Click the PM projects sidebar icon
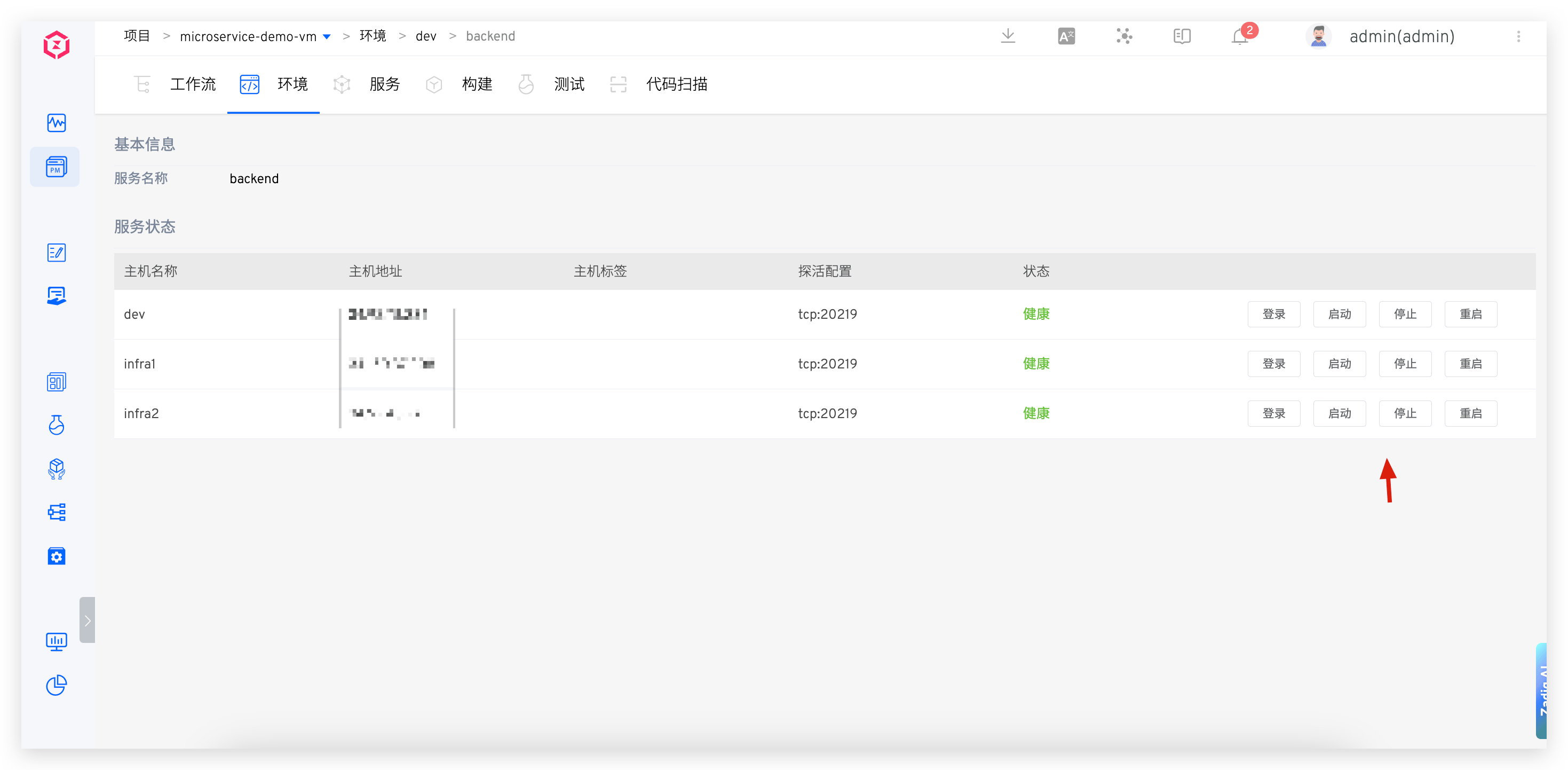The image size is (1568, 770). [56, 166]
